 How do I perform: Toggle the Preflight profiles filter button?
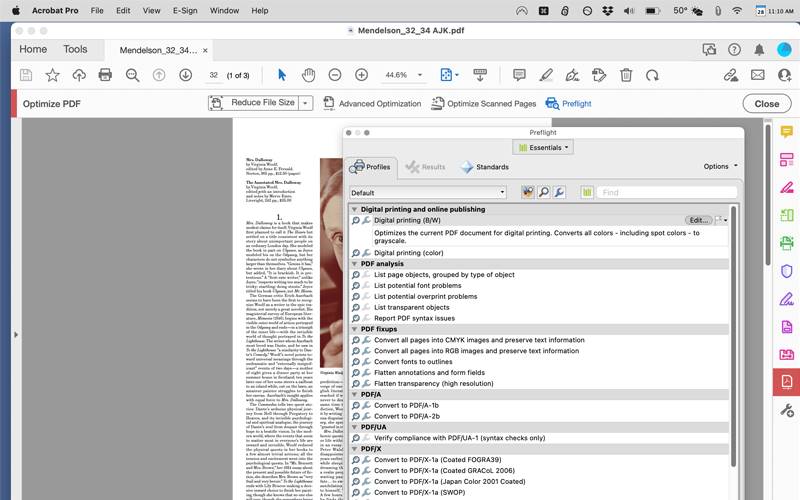click(527, 192)
